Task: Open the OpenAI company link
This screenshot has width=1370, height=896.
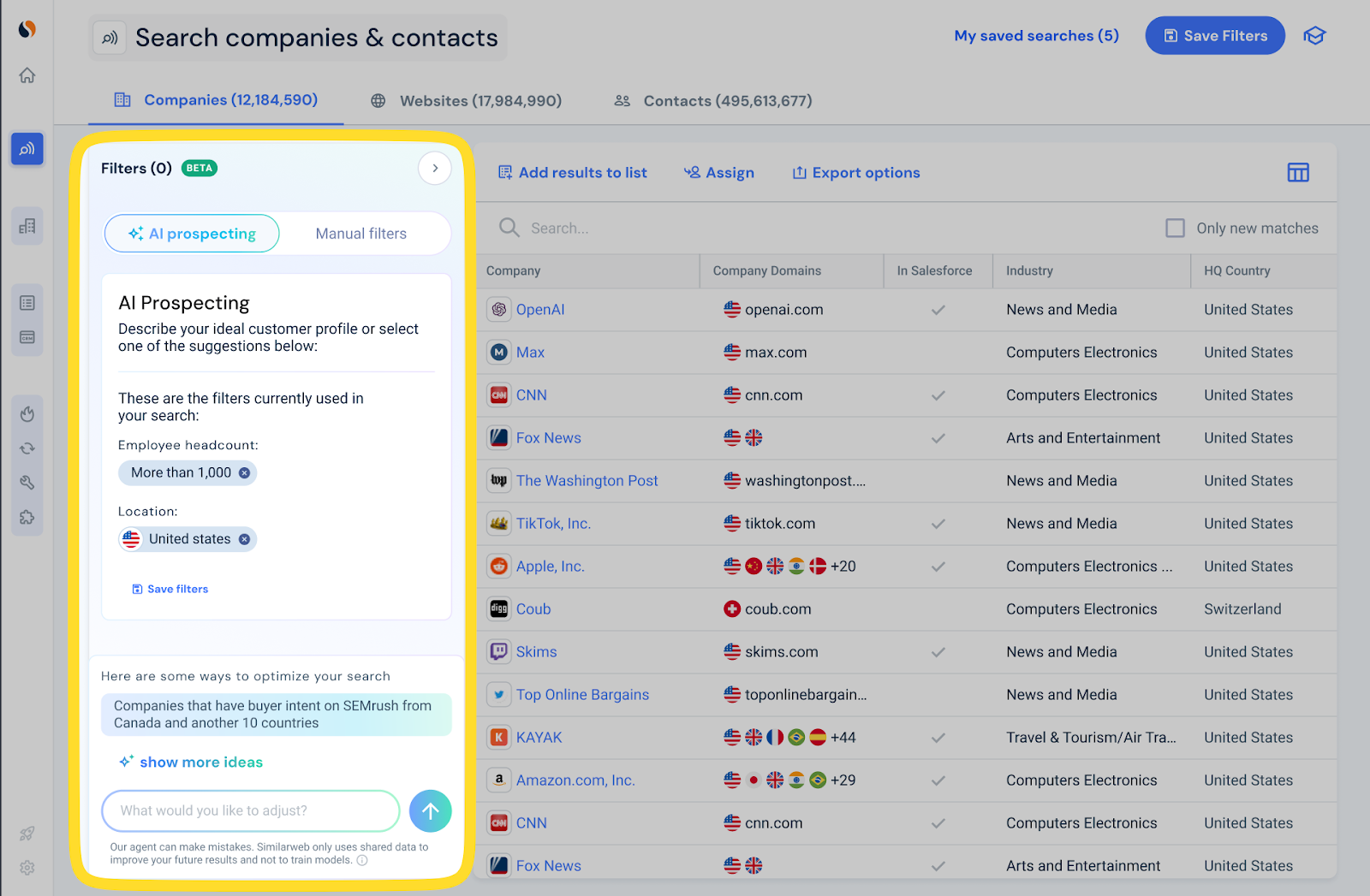Action: coord(540,309)
